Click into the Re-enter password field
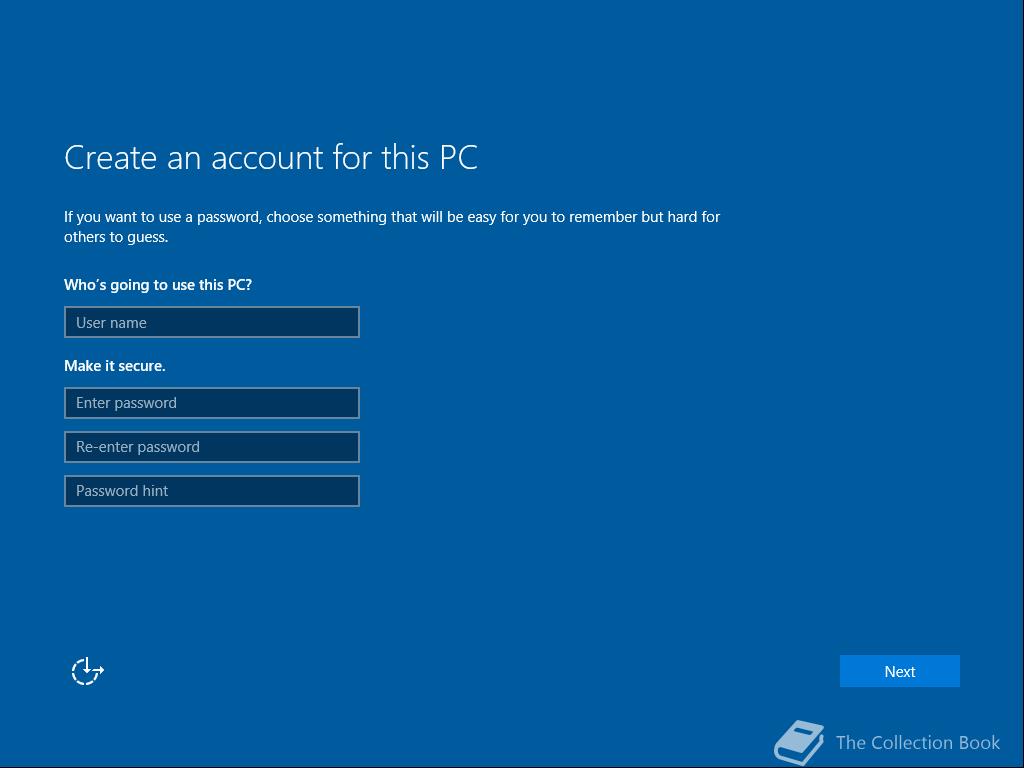1024x768 pixels. coord(212,447)
